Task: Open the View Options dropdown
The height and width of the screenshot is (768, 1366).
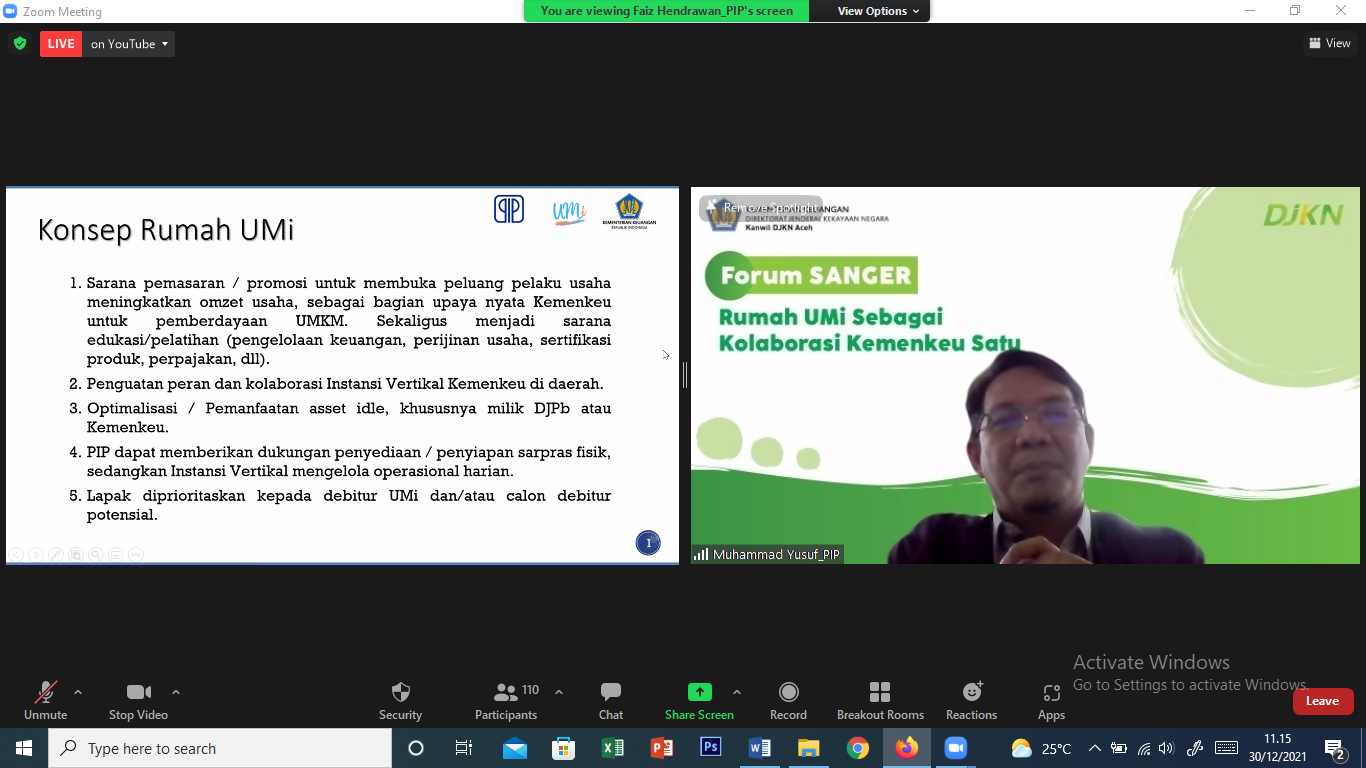Action: pos(871,11)
